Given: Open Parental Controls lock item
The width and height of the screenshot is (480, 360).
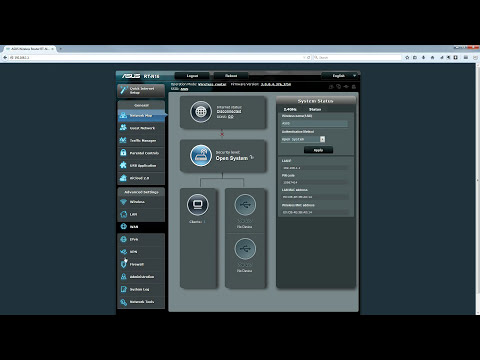Looking at the screenshot, I should (141, 153).
